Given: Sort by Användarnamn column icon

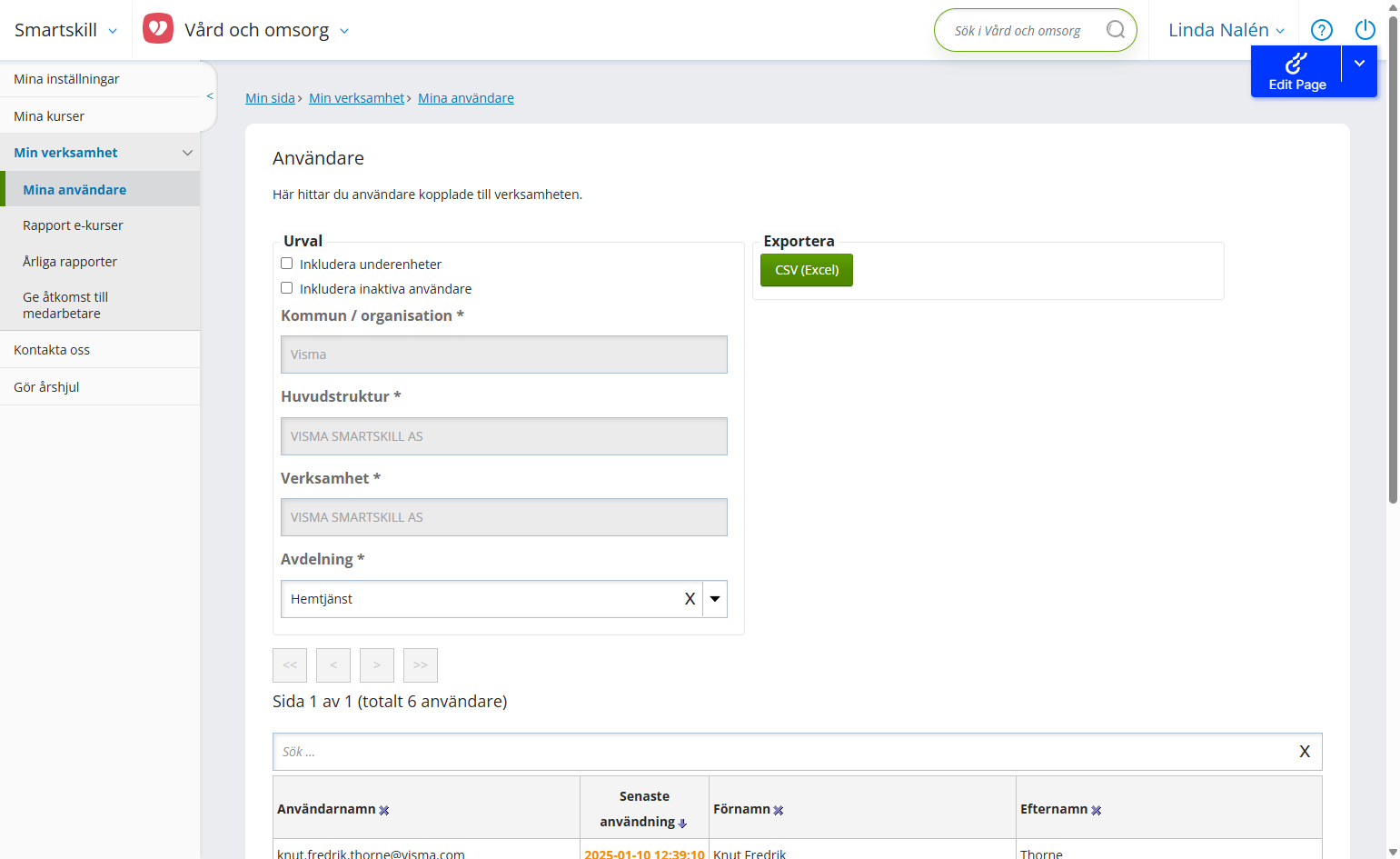Looking at the screenshot, I should pos(384,810).
